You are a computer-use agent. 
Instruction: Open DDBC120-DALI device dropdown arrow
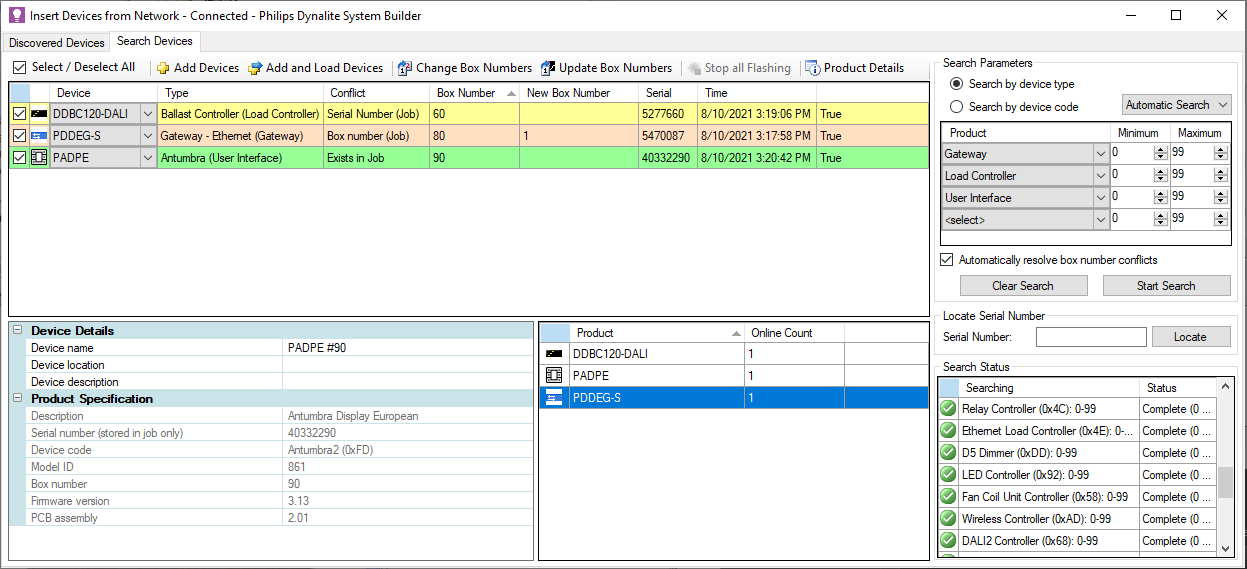[x=148, y=114]
